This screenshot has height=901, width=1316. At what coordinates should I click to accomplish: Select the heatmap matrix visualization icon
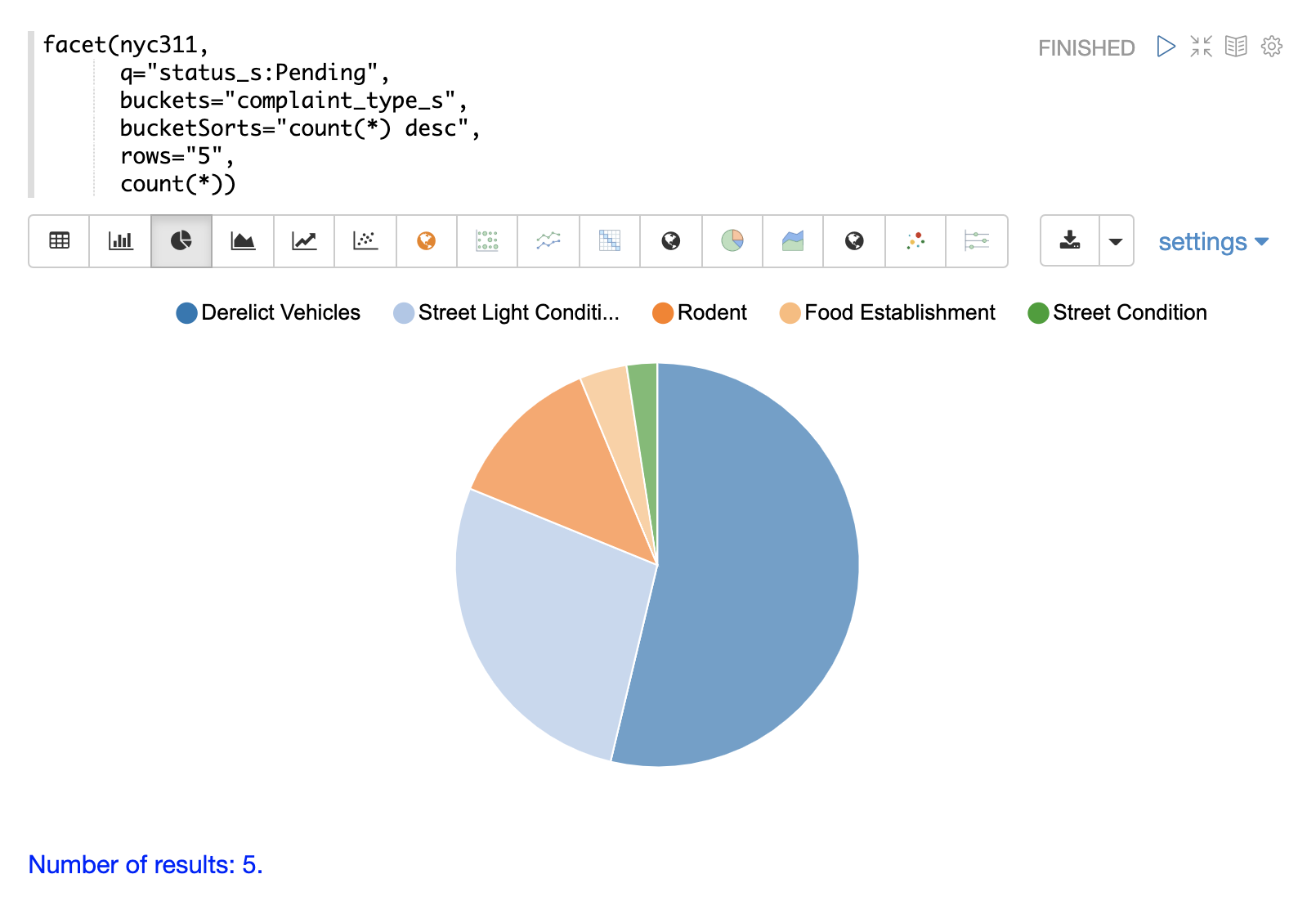pyautogui.click(x=610, y=241)
